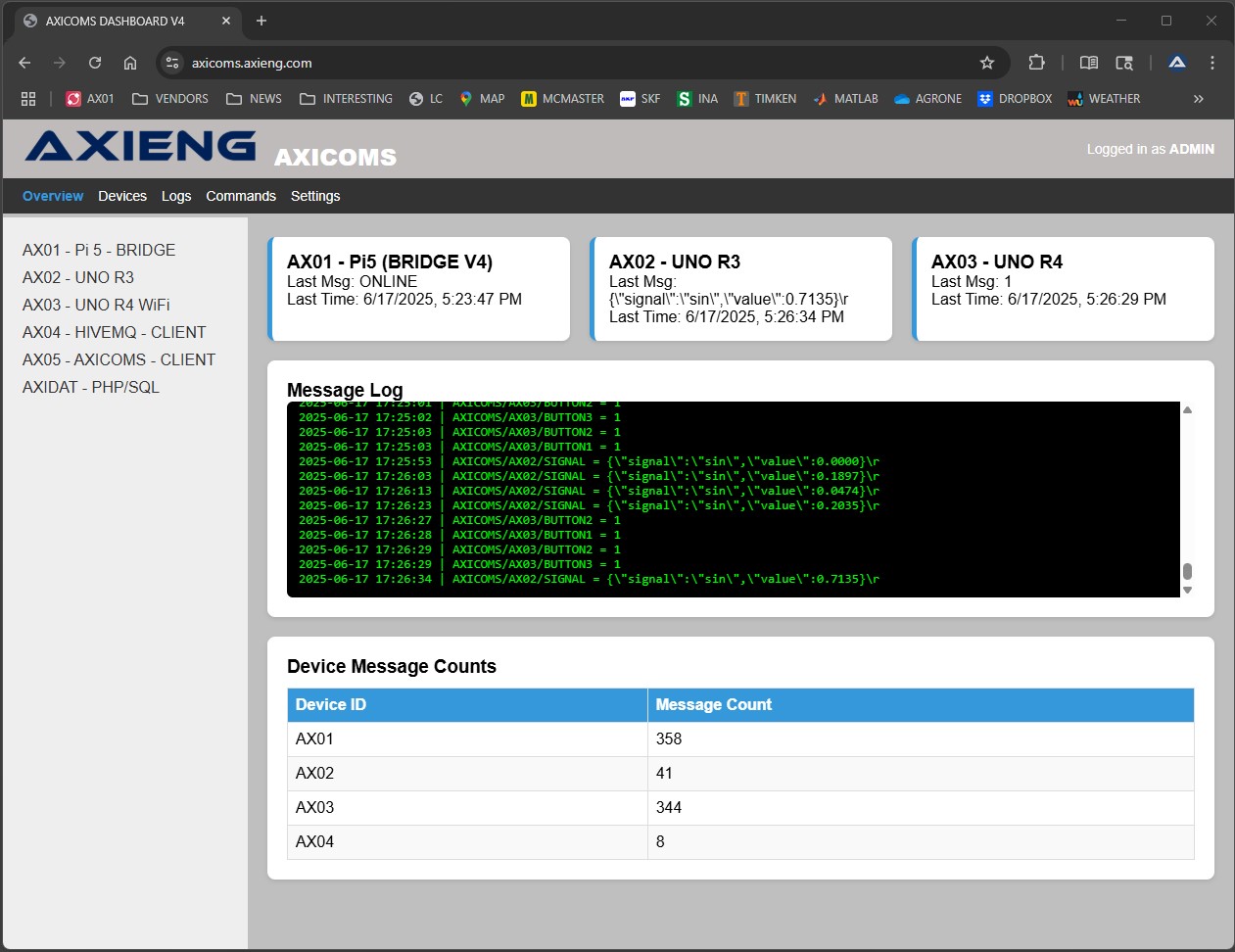
Task: Select AX04 - HIVEMQ - CLIENT device
Action: tap(114, 332)
